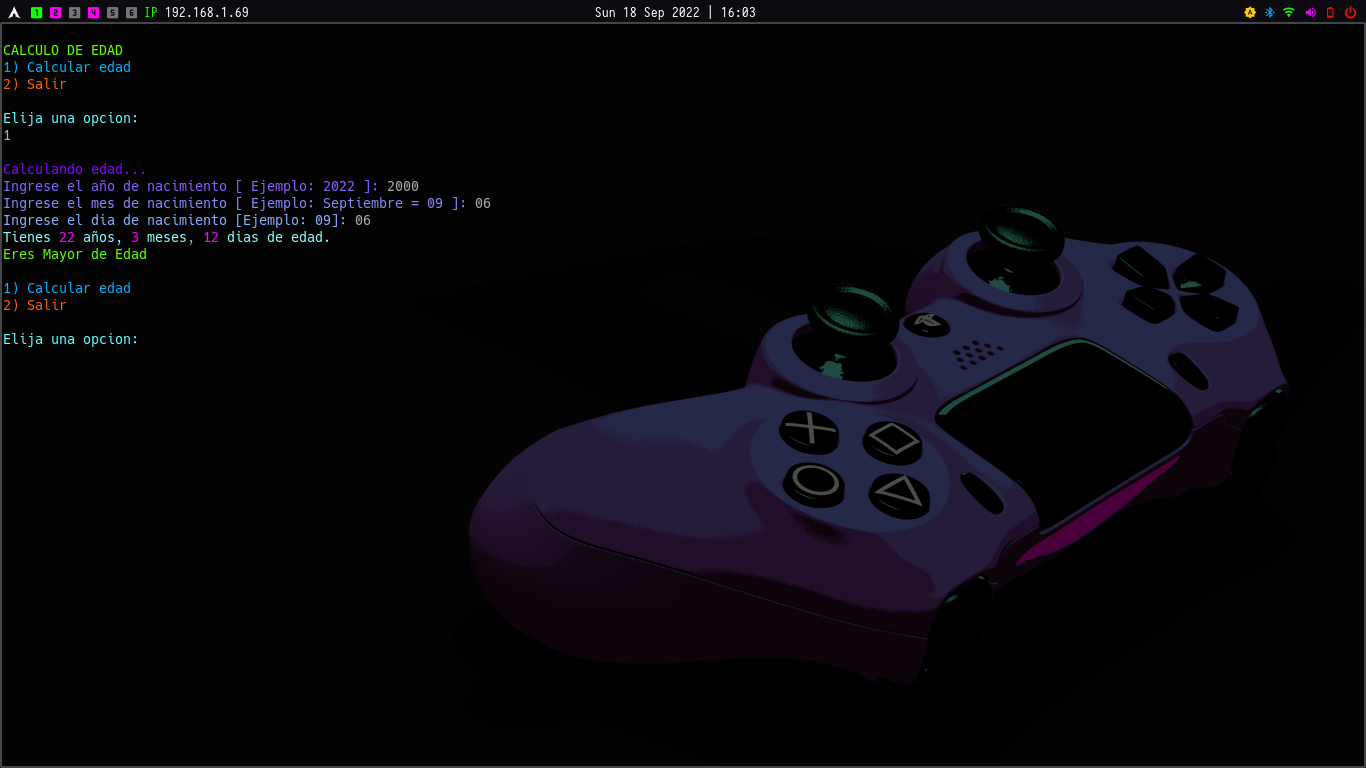Click the first '1) Calcular edad' line
The height and width of the screenshot is (768, 1366).
tap(67, 67)
